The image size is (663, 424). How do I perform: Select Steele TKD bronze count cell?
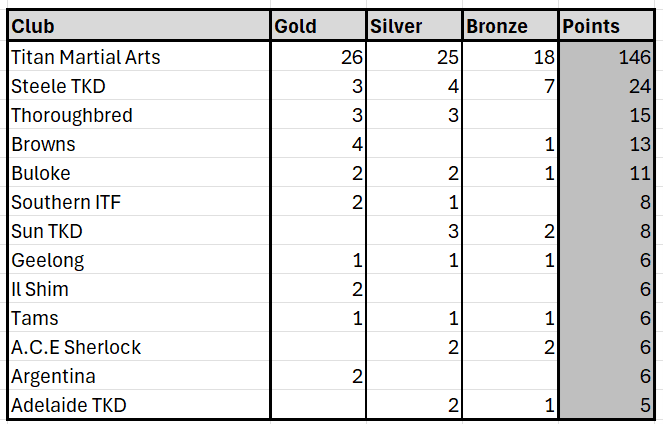[x=510, y=86]
